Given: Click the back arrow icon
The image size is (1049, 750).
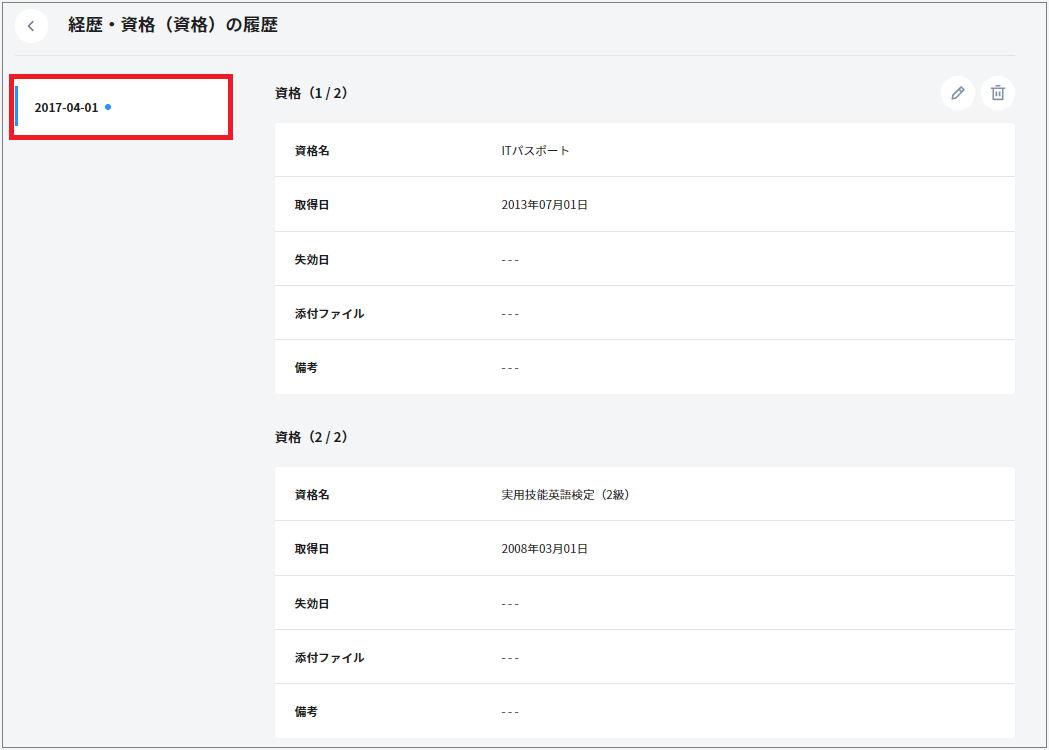Looking at the screenshot, I should [31, 26].
